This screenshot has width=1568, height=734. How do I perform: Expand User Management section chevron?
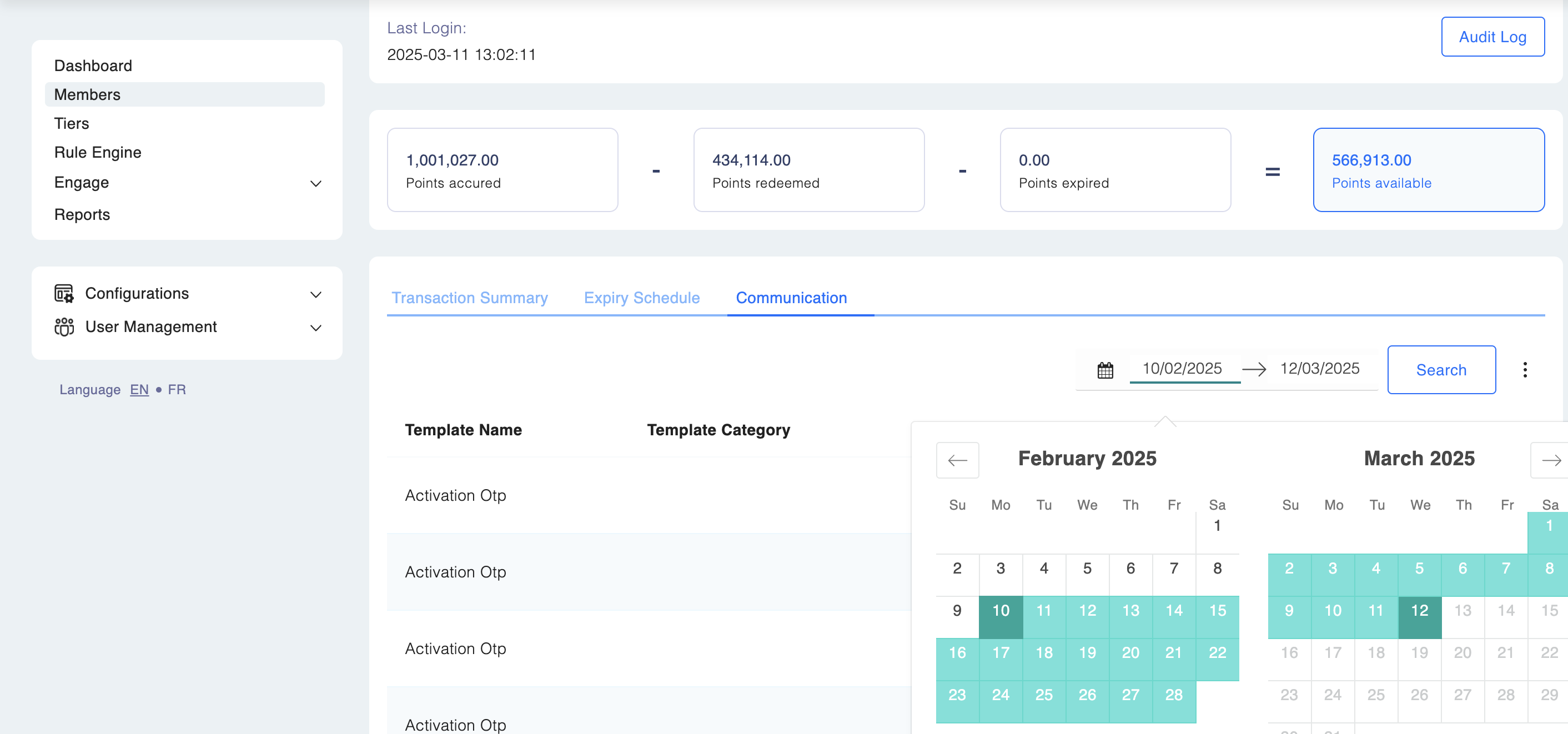pos(315,328)
